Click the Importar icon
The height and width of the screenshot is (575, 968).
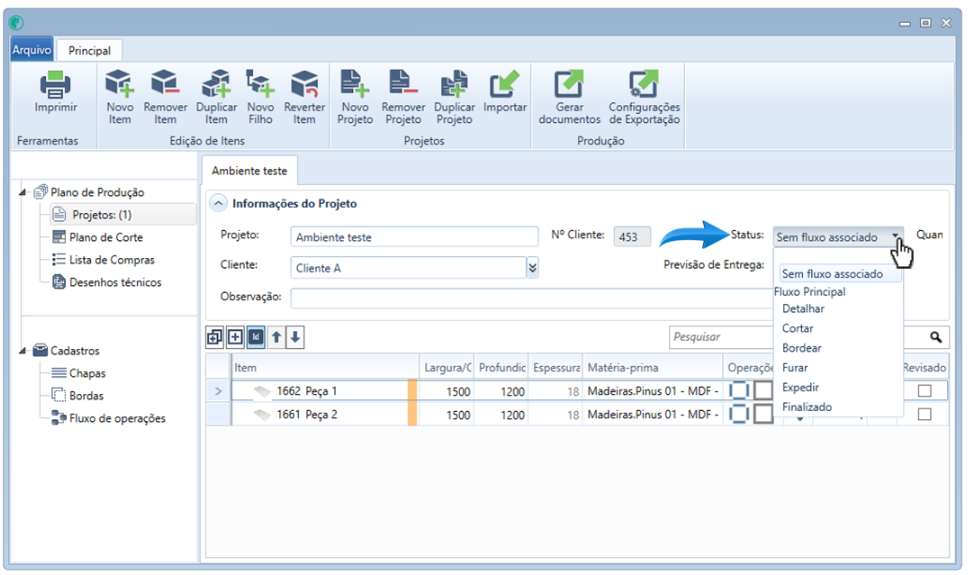click(x=504, y=84)
